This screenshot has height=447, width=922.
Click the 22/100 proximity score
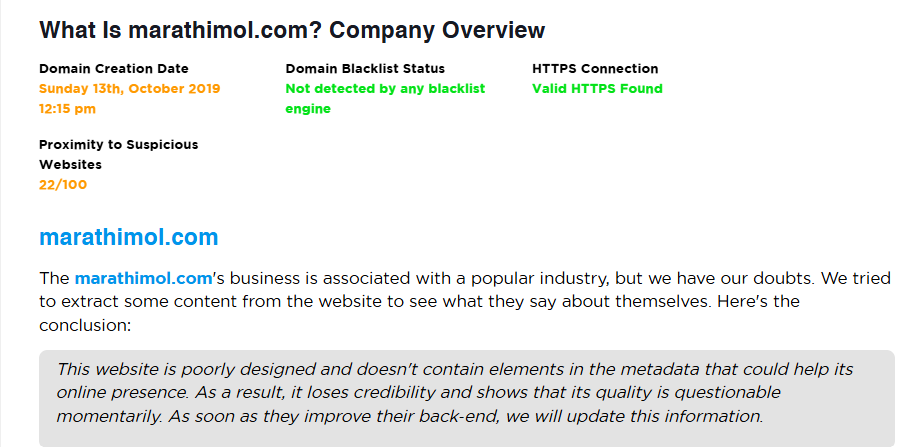pos(63,185)
